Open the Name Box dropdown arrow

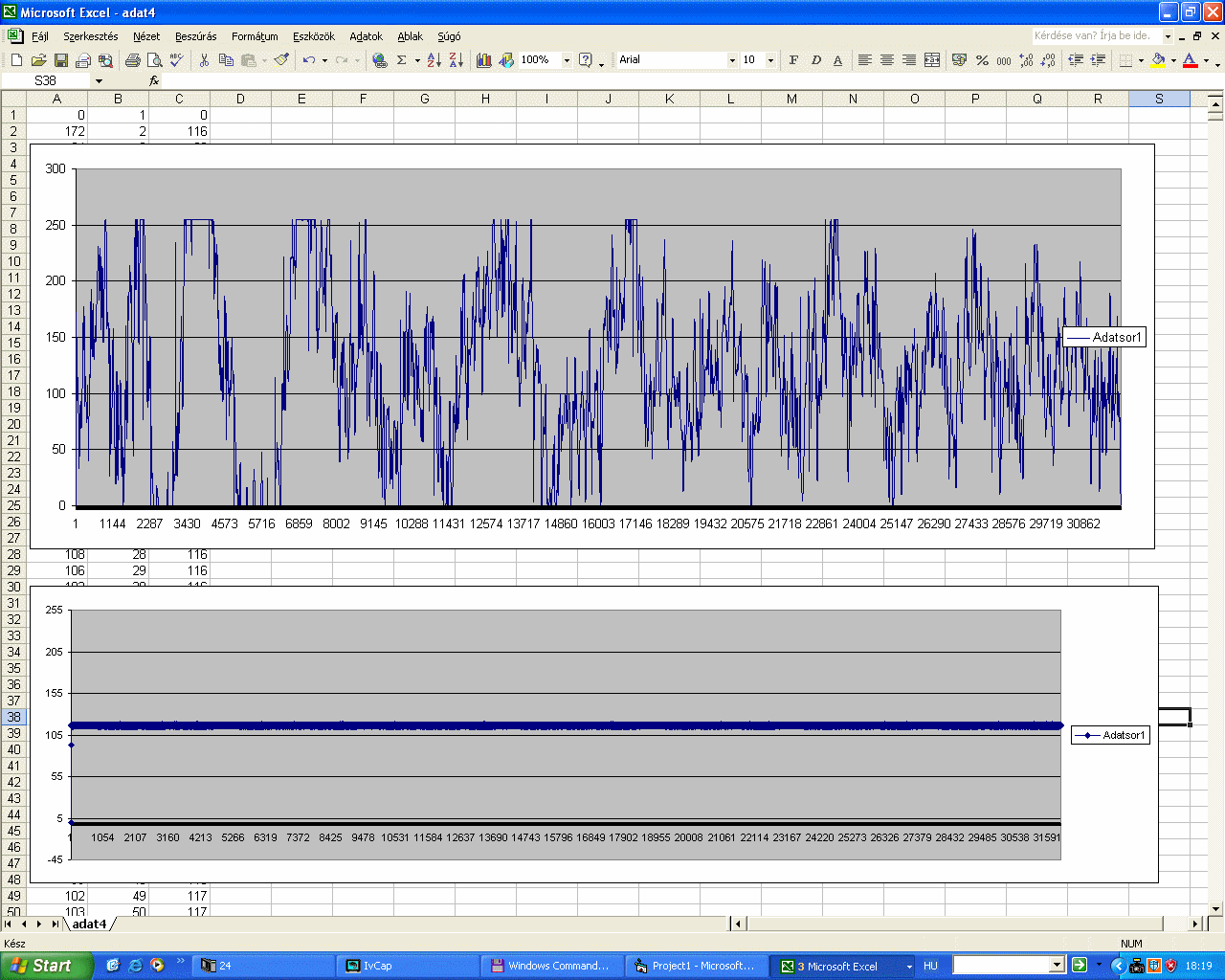point(99,81)
